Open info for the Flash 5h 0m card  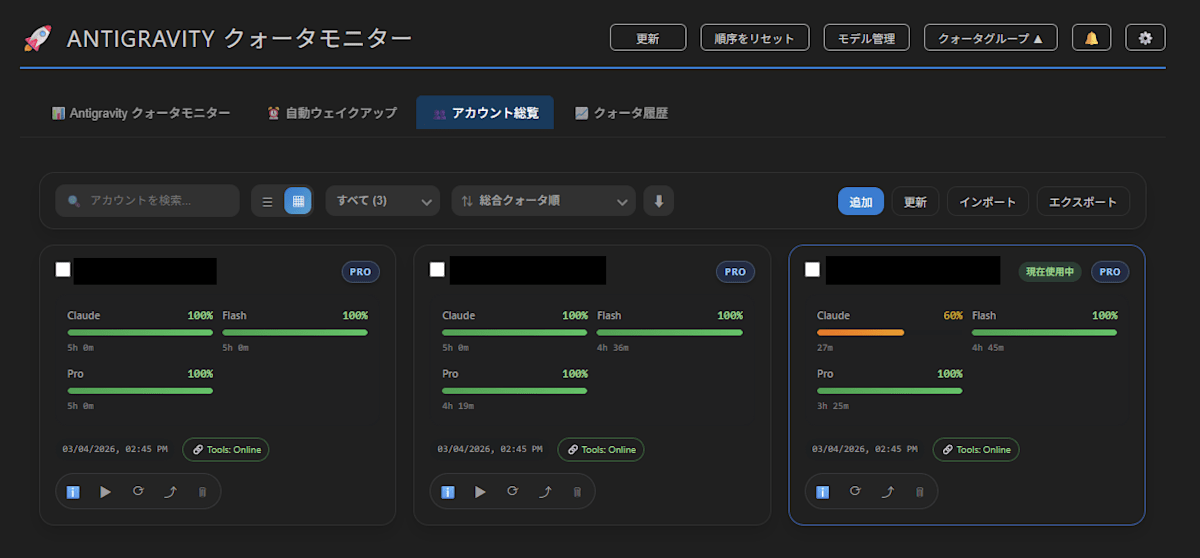(73, 492)
